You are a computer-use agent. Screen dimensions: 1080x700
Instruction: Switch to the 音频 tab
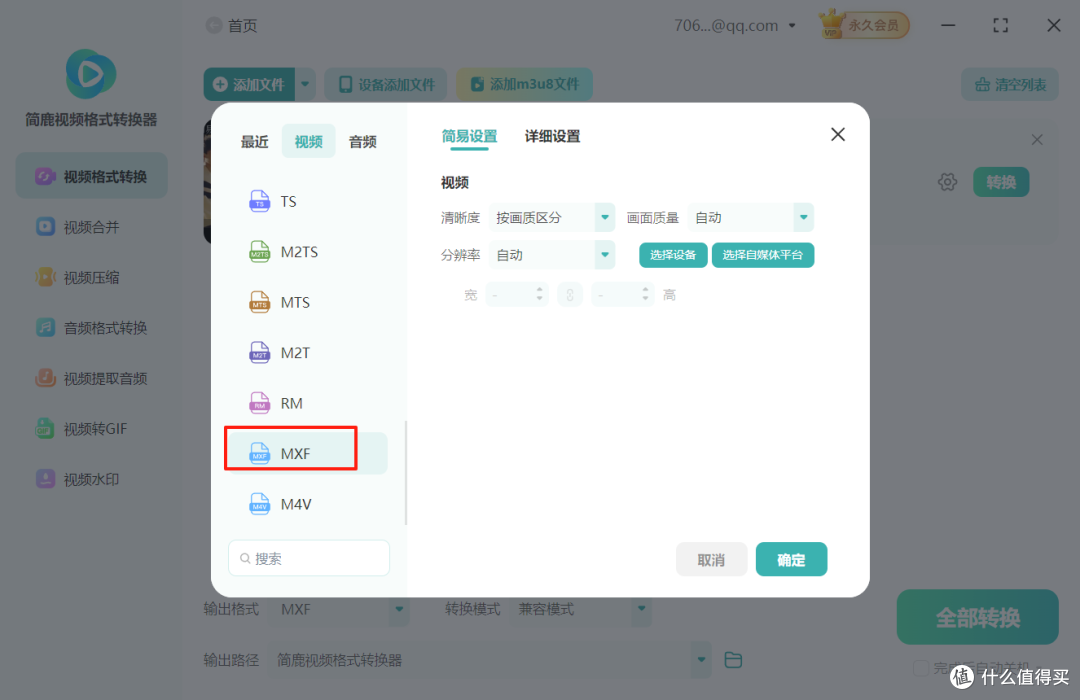click(x=362, y=141)
